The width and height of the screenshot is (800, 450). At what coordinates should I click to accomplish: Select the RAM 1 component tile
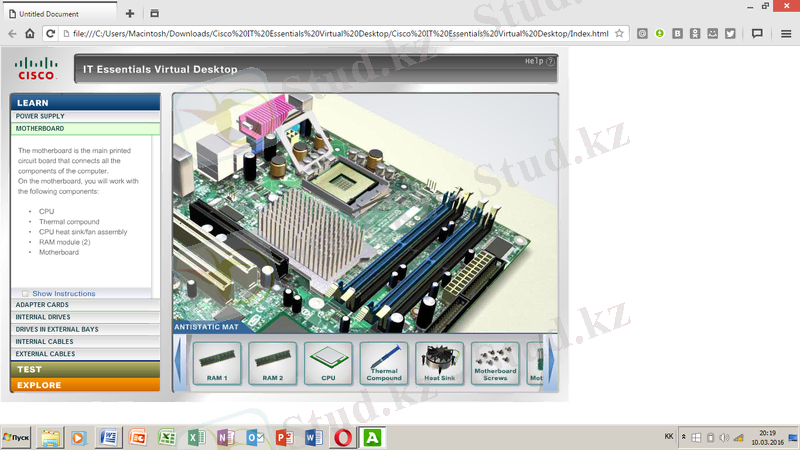(x=217, y=363)
